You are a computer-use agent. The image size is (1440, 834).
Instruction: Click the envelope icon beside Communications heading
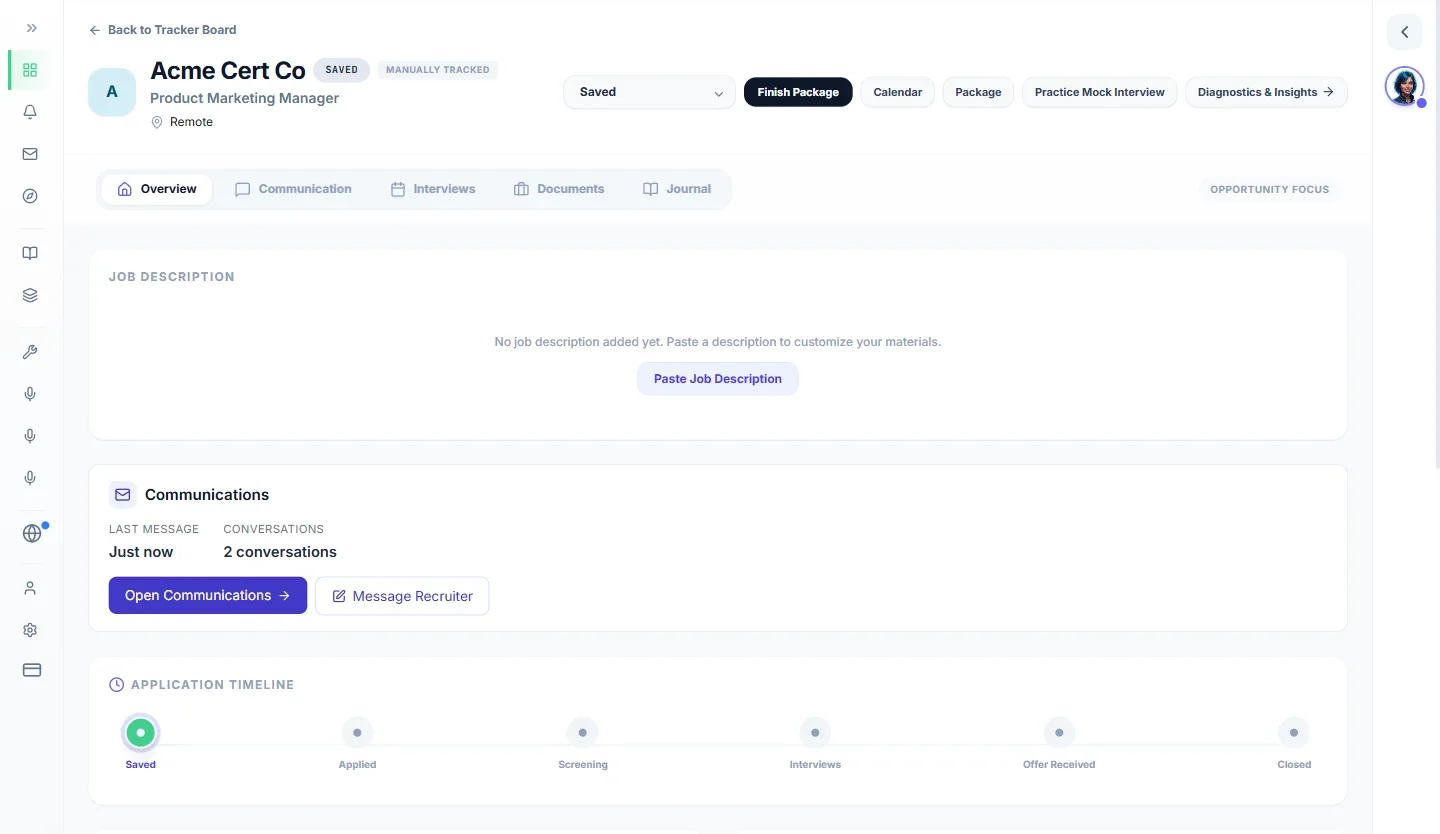tap(123, 495)
